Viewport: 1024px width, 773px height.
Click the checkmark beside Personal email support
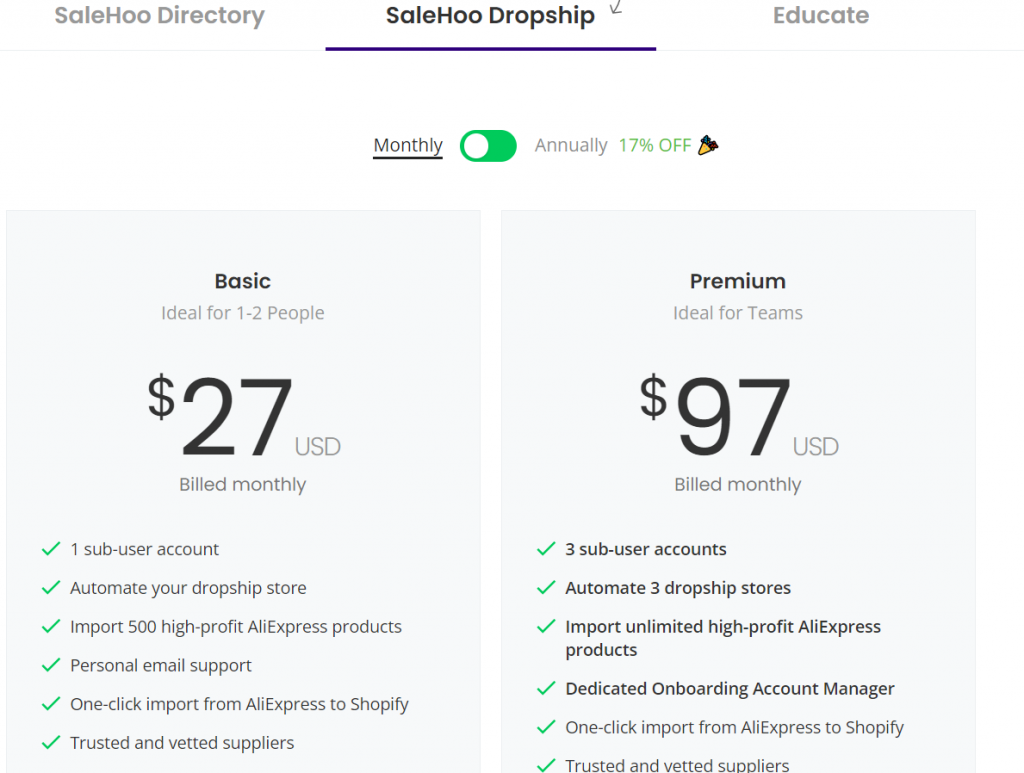(51, 665)
